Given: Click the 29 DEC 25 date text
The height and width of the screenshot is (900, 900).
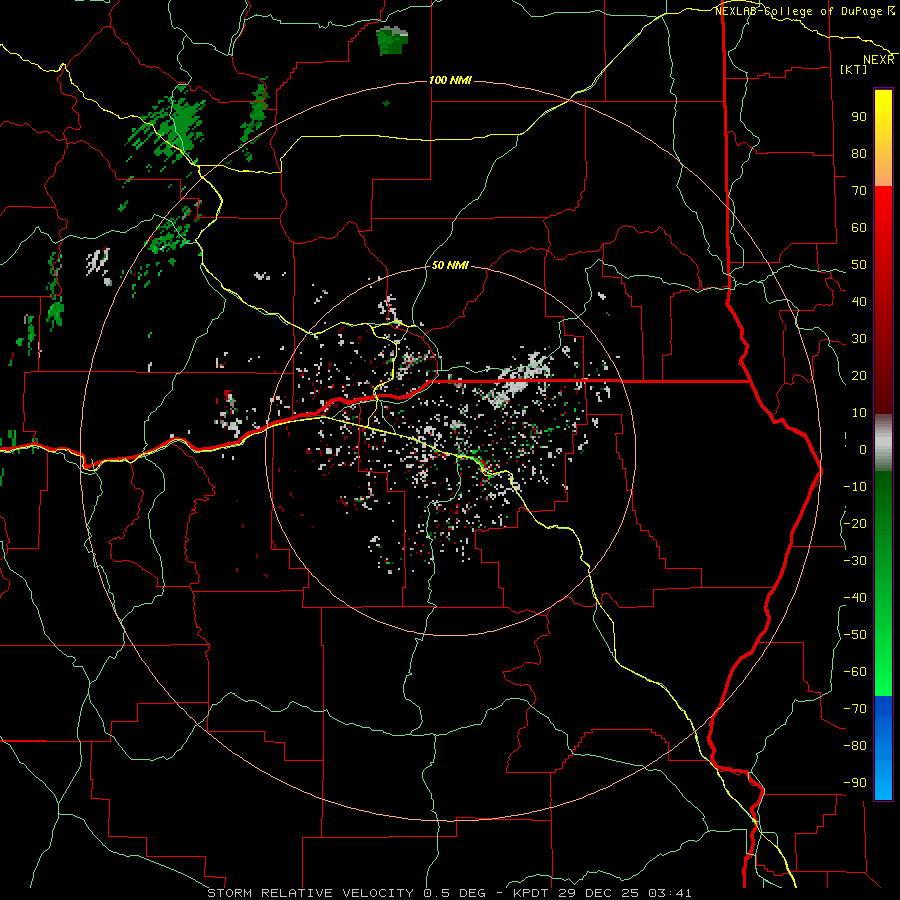Looking at the screenshot, I should [x=598, y=893].
